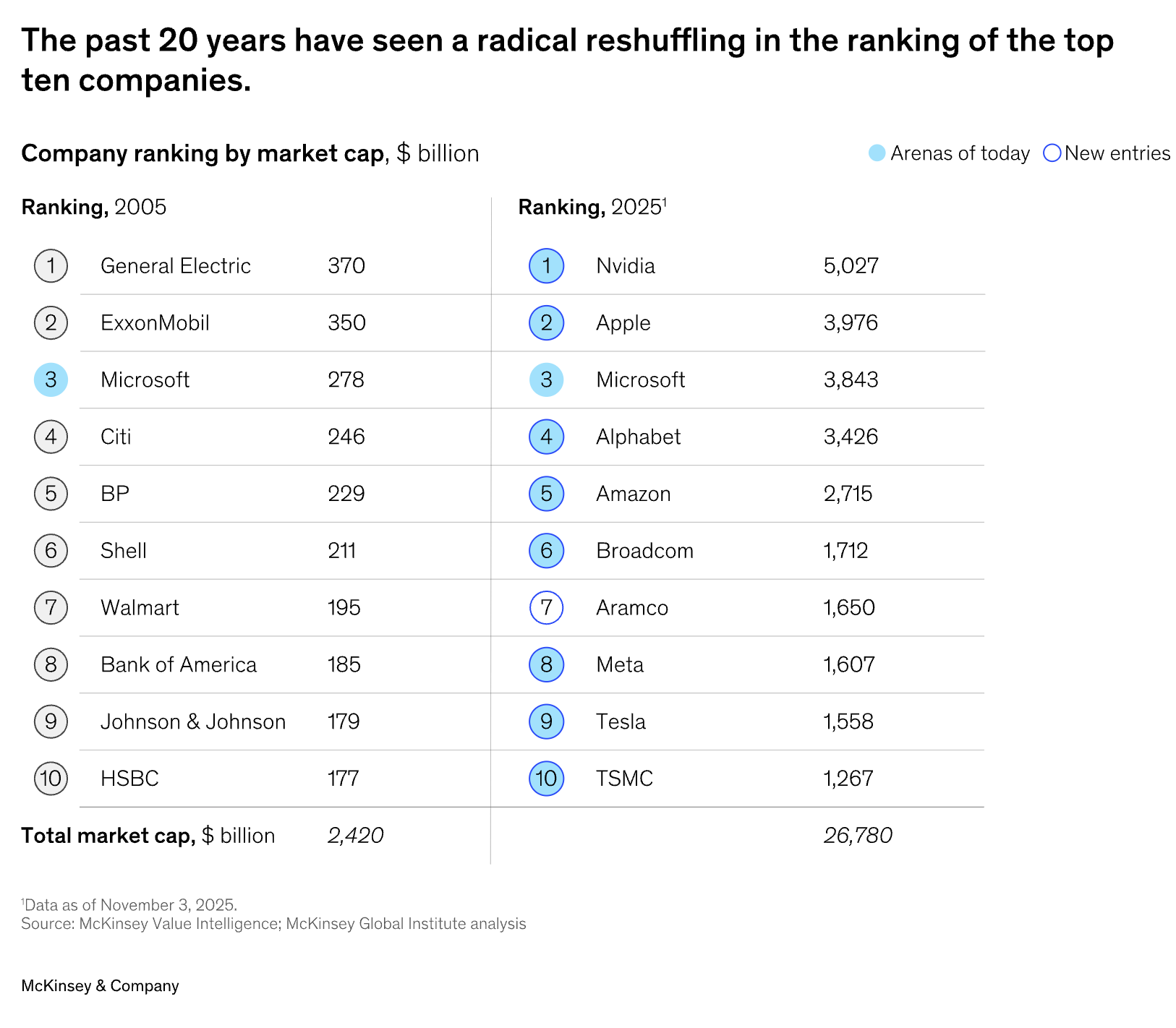Select the rank 2 circle next to ExxonMobil
This screenshot has width=1176, height=1028.
pos(51,323)
